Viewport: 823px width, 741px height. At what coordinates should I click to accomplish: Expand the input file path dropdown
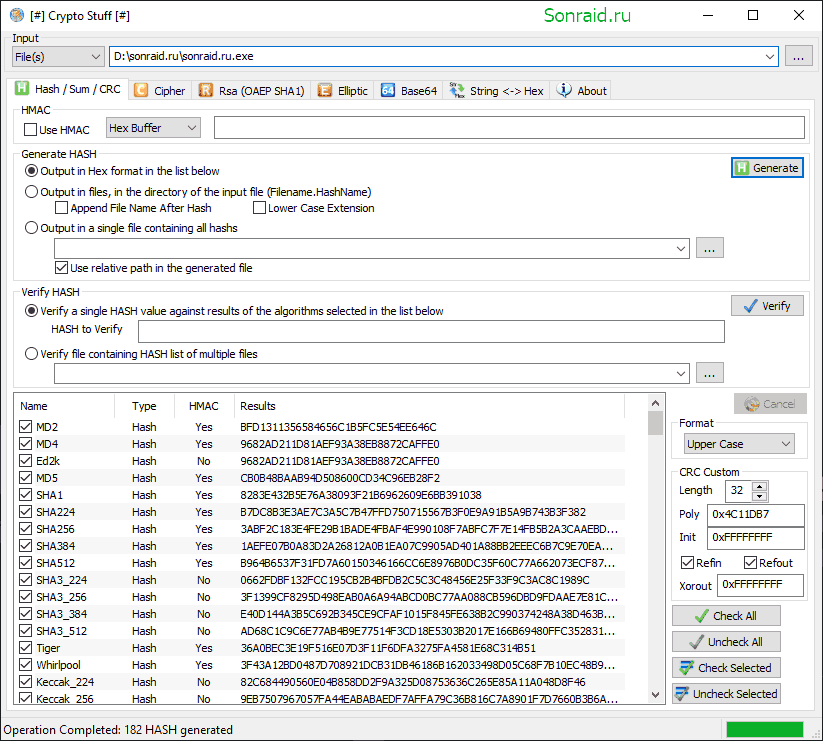click(769, 57)
